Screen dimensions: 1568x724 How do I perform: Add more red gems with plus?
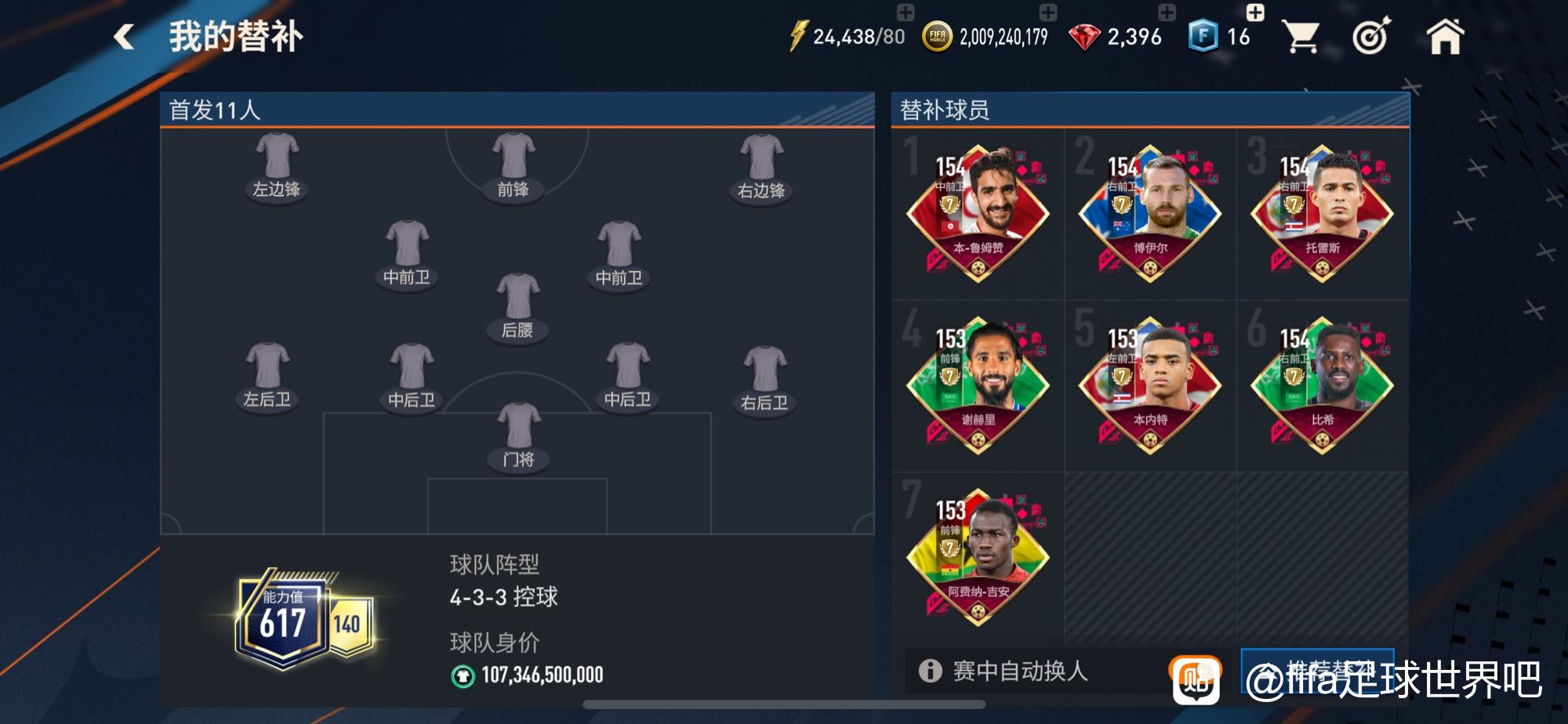(x=1167, y=12)
